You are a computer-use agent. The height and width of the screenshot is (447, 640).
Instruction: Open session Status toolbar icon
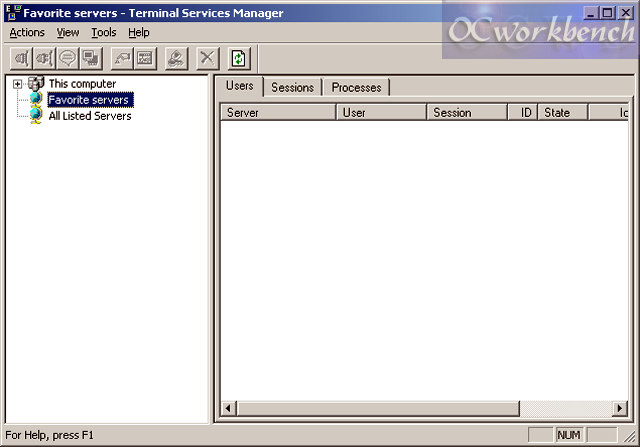[x=145, y=58]
